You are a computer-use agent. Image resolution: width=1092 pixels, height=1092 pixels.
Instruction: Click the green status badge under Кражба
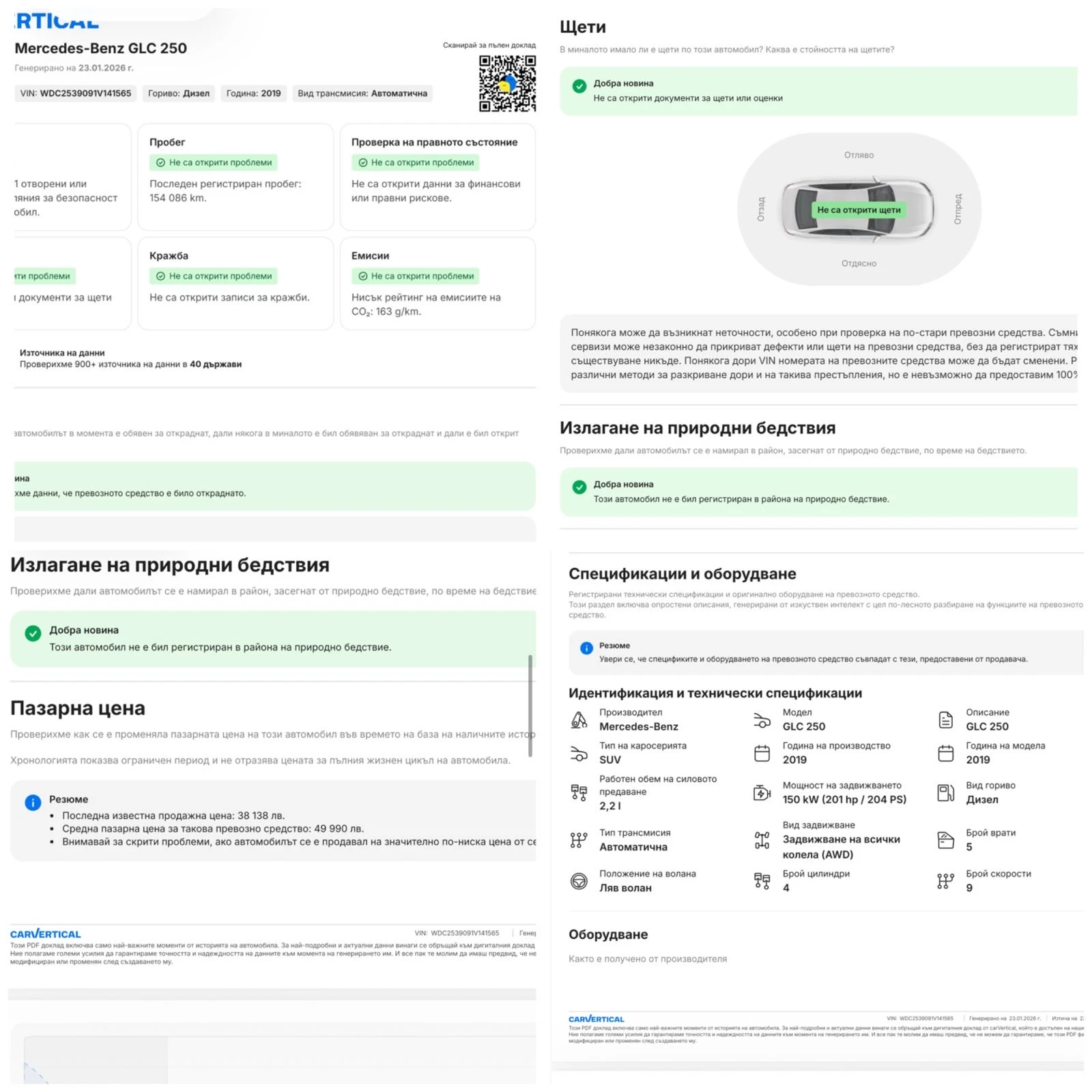pos(214,276)
